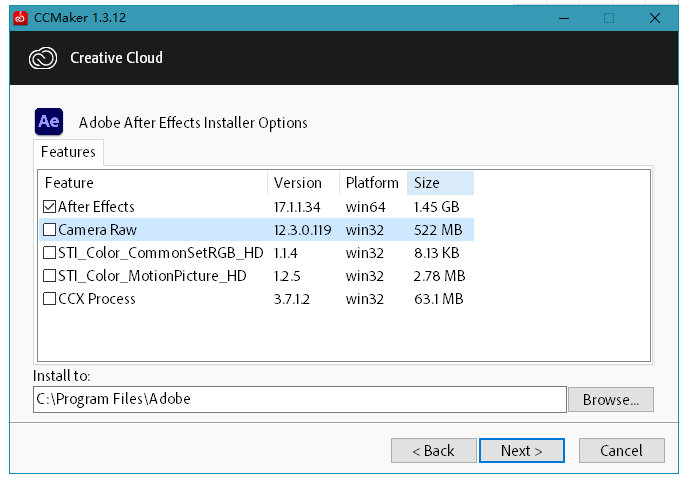Click the Platform column header

coord(373,183)
